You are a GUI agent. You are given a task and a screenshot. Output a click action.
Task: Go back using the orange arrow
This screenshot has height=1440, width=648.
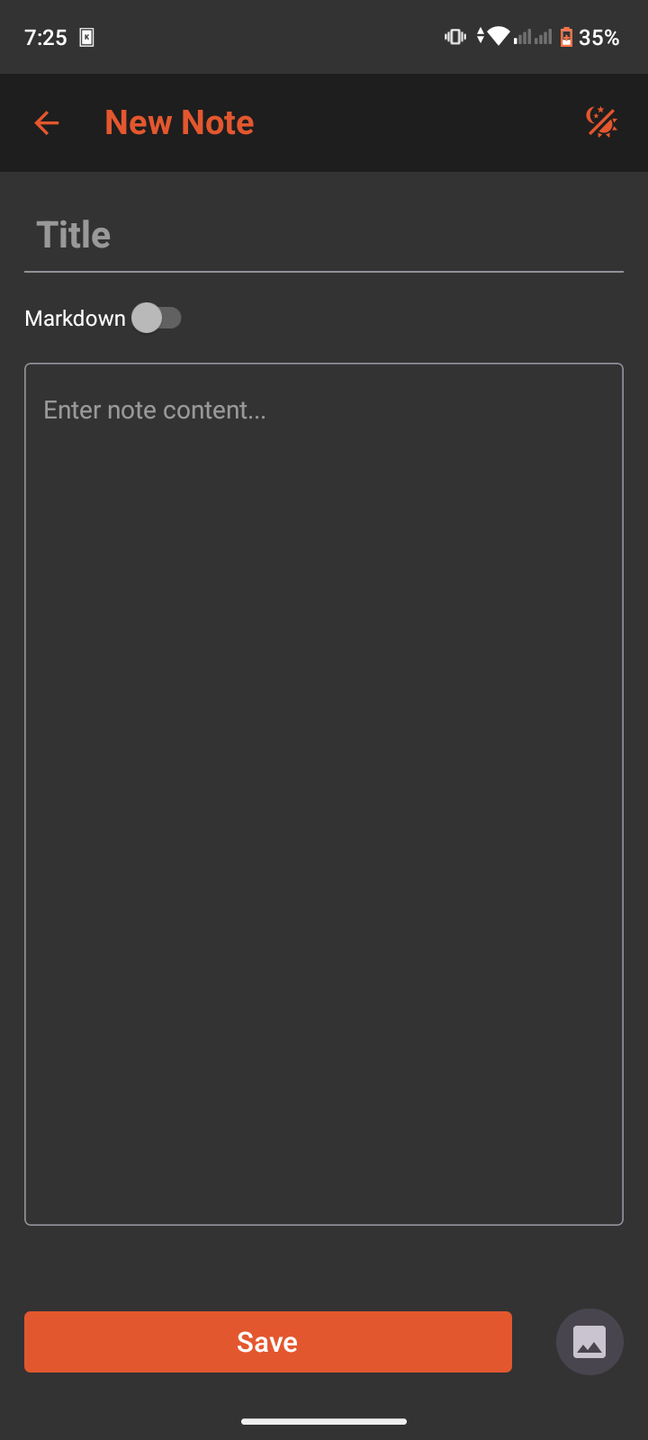click(x=47, y=123)
